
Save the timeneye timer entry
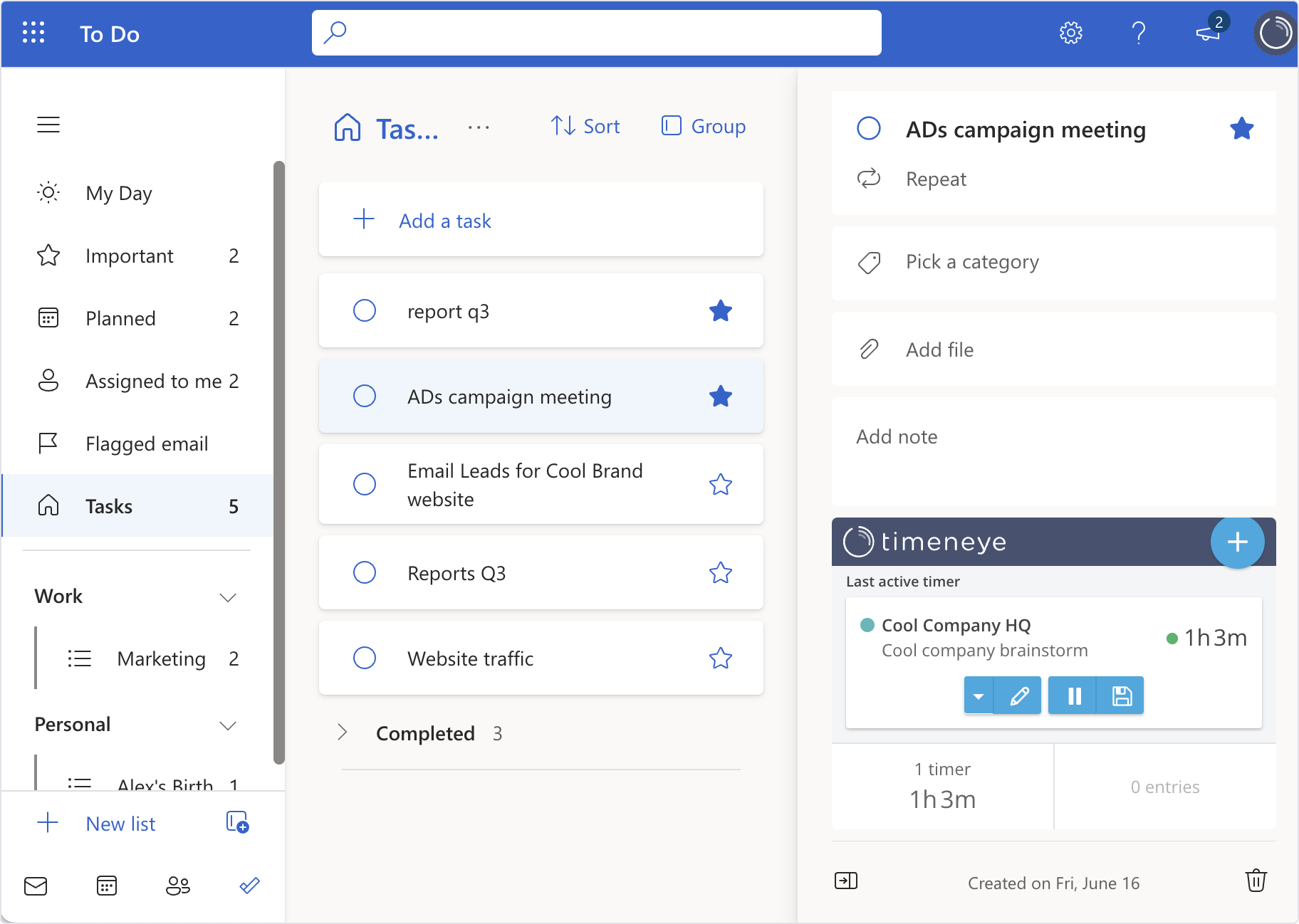coord(1121,695)
